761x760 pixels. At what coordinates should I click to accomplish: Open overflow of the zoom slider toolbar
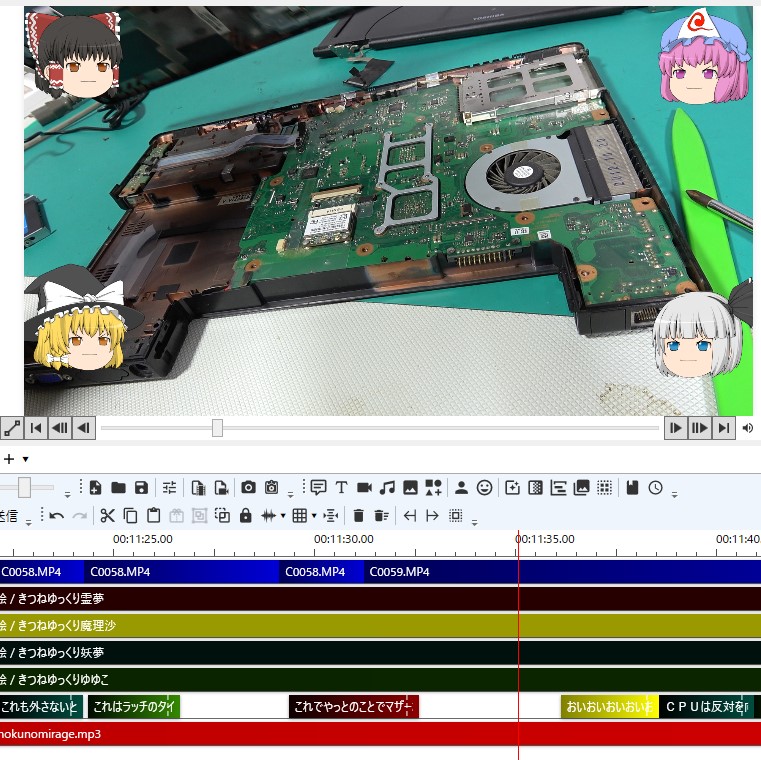67,495
